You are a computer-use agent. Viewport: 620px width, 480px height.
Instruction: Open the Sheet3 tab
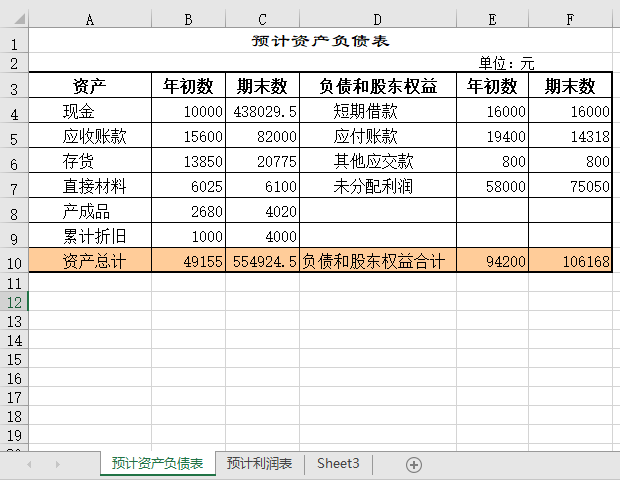pos(338,464)
